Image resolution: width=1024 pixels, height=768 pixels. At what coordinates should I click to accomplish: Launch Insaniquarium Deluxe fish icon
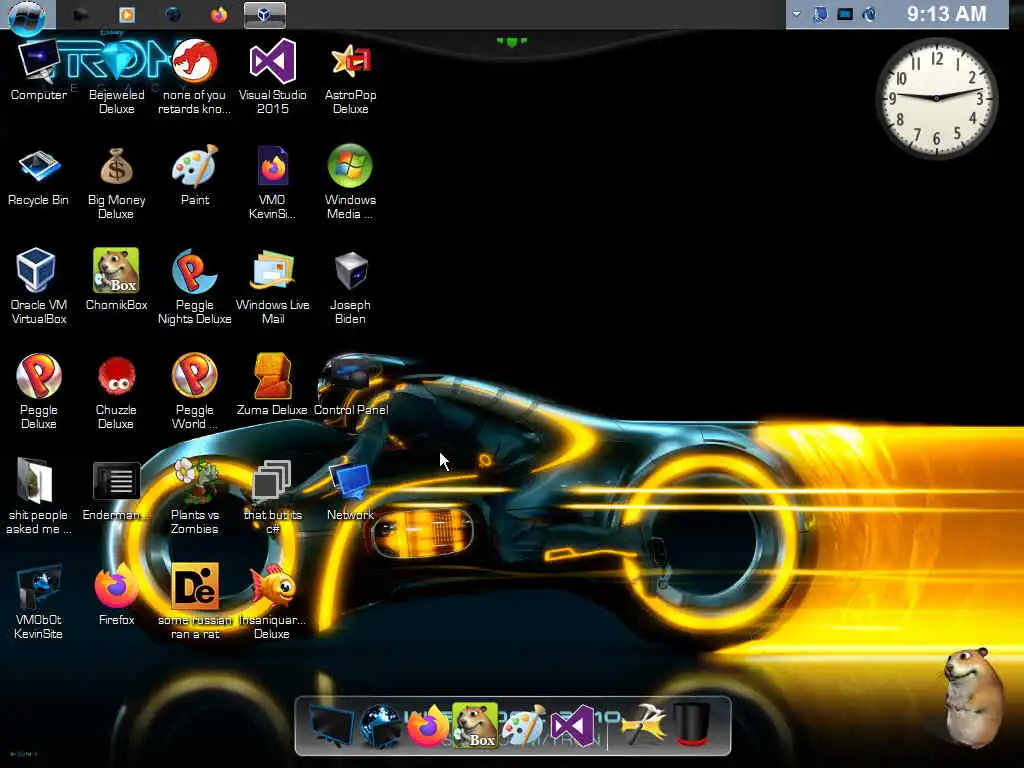(x=272, y=602)
